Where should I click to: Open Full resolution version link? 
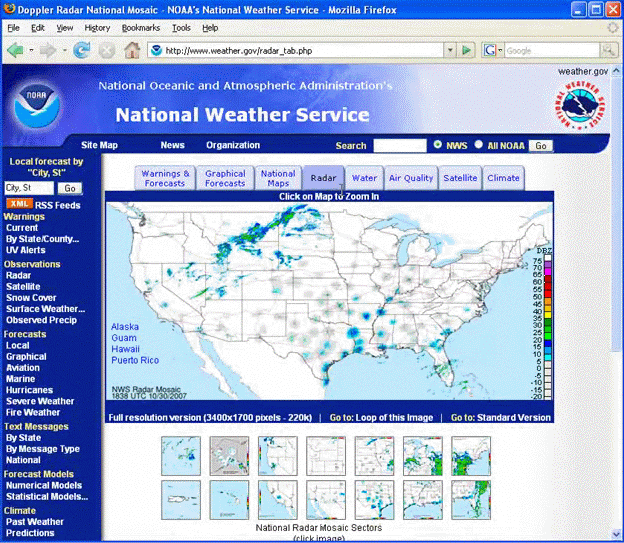click(210, 418)
